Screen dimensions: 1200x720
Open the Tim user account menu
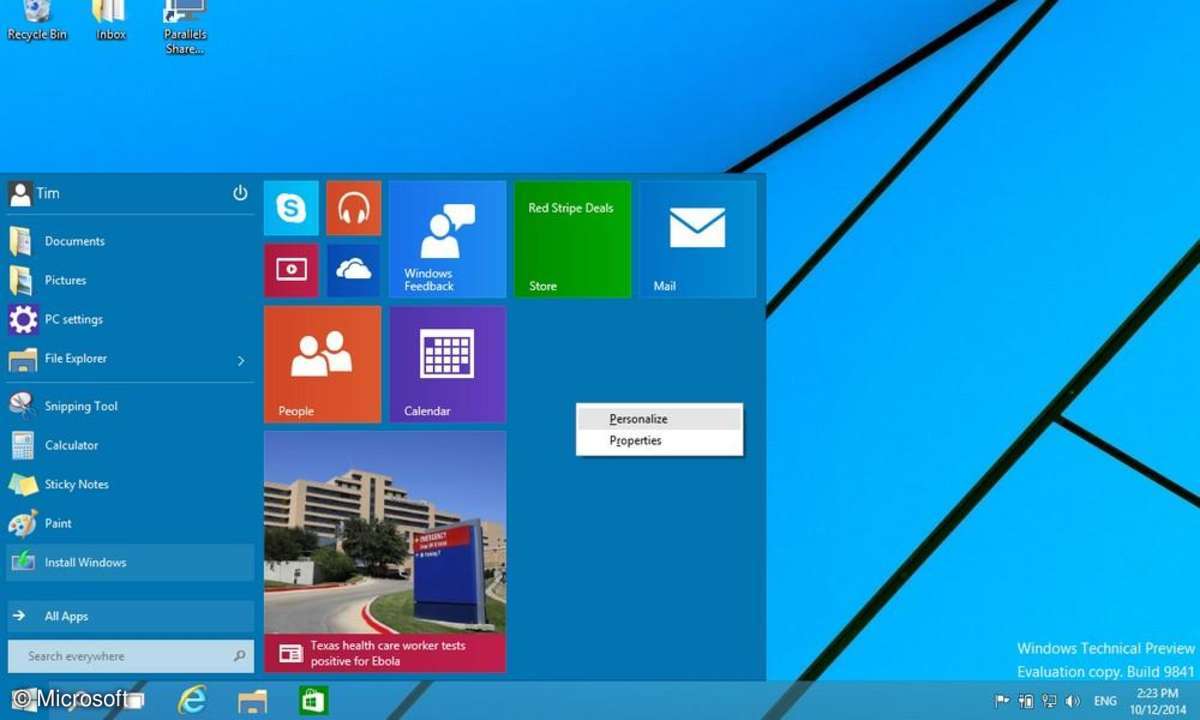tap(34, 193)
